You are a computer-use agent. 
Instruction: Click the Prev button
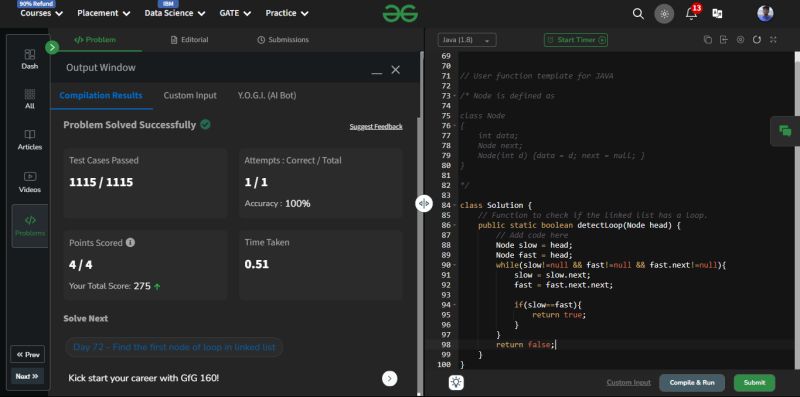28,355
